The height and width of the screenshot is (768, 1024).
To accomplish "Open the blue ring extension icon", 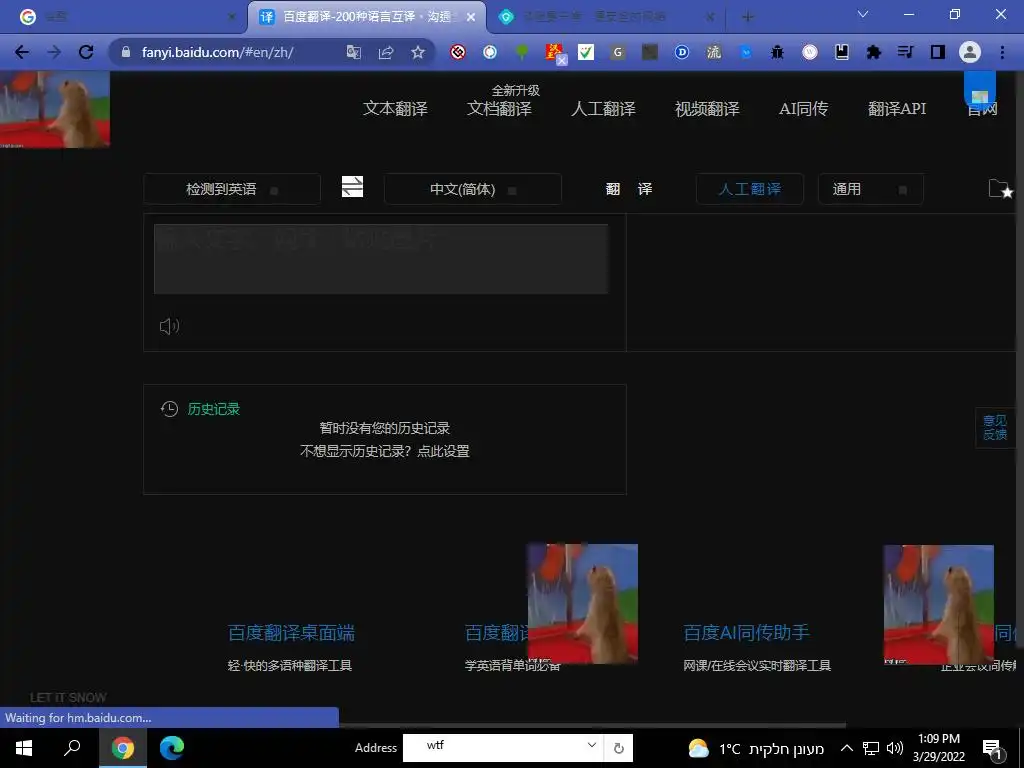I will (490, 52).
